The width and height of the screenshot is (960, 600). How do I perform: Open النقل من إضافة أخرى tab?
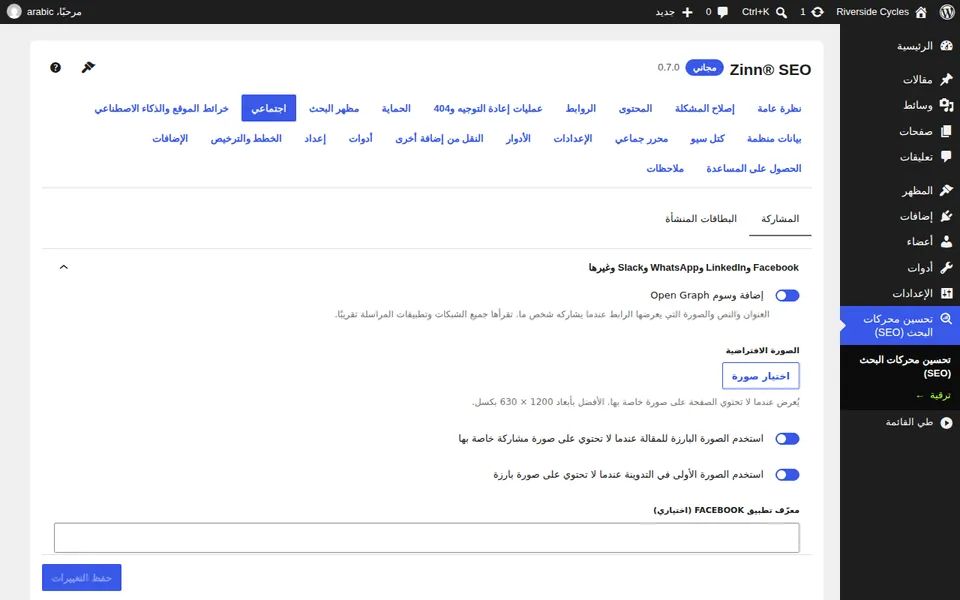click(x=439, y=138)
